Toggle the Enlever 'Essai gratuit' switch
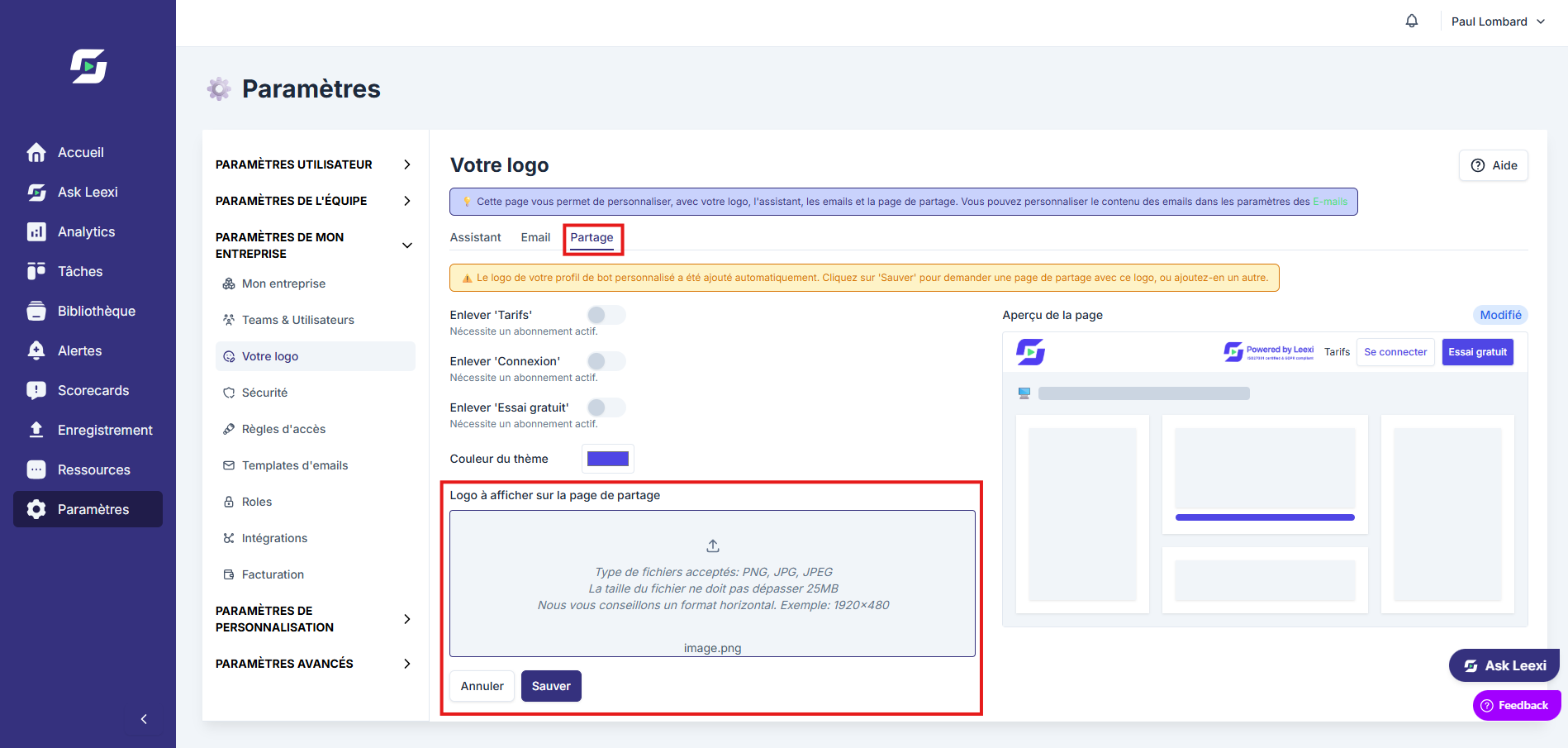The image size is (1568, 748). [606, 407]
